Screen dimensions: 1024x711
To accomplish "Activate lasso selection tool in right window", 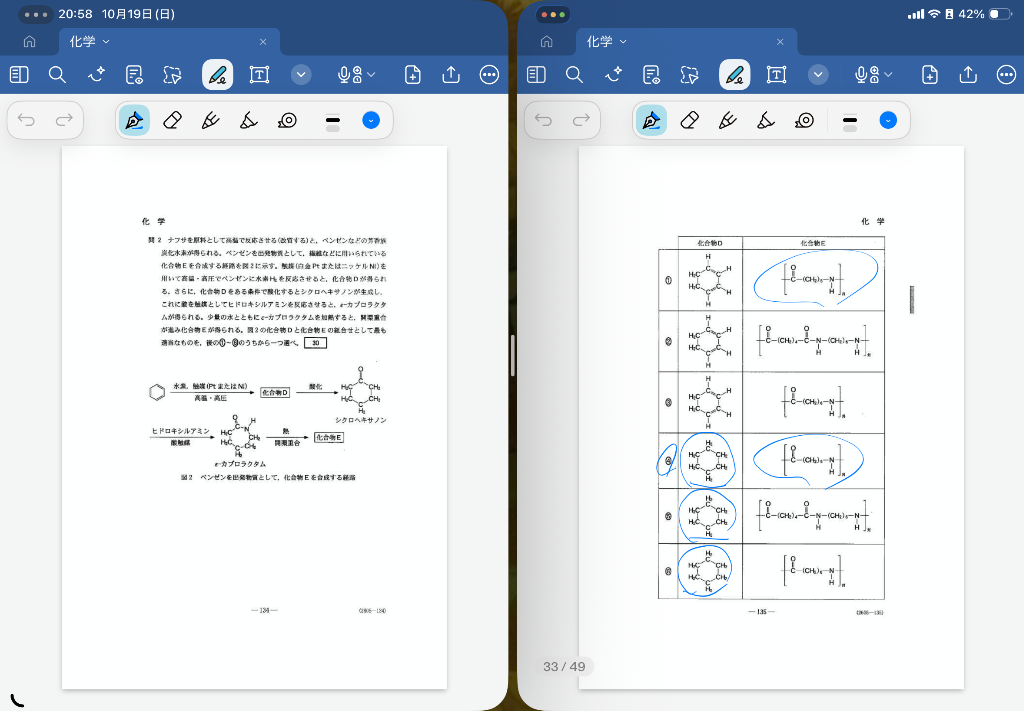I will coord(689,75).
